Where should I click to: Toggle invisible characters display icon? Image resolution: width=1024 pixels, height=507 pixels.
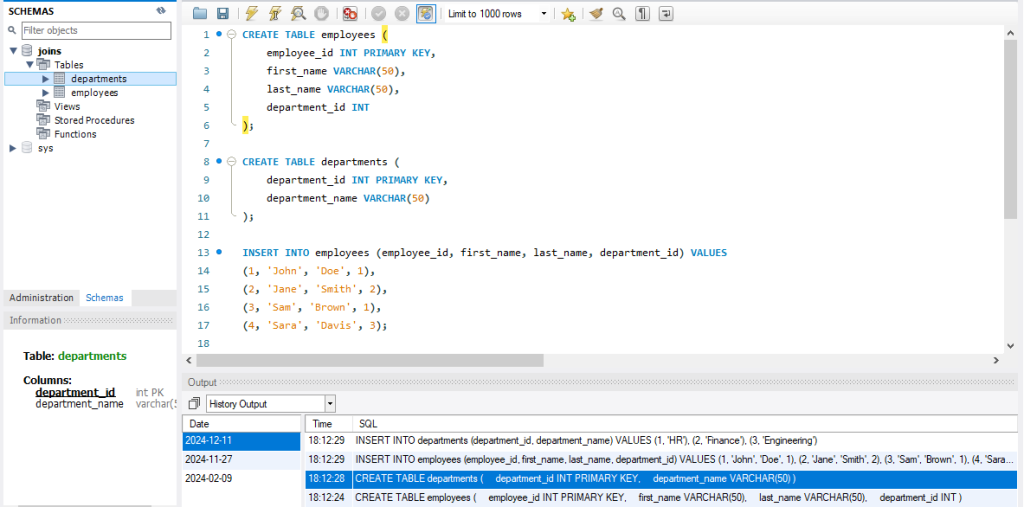(643, 14)
